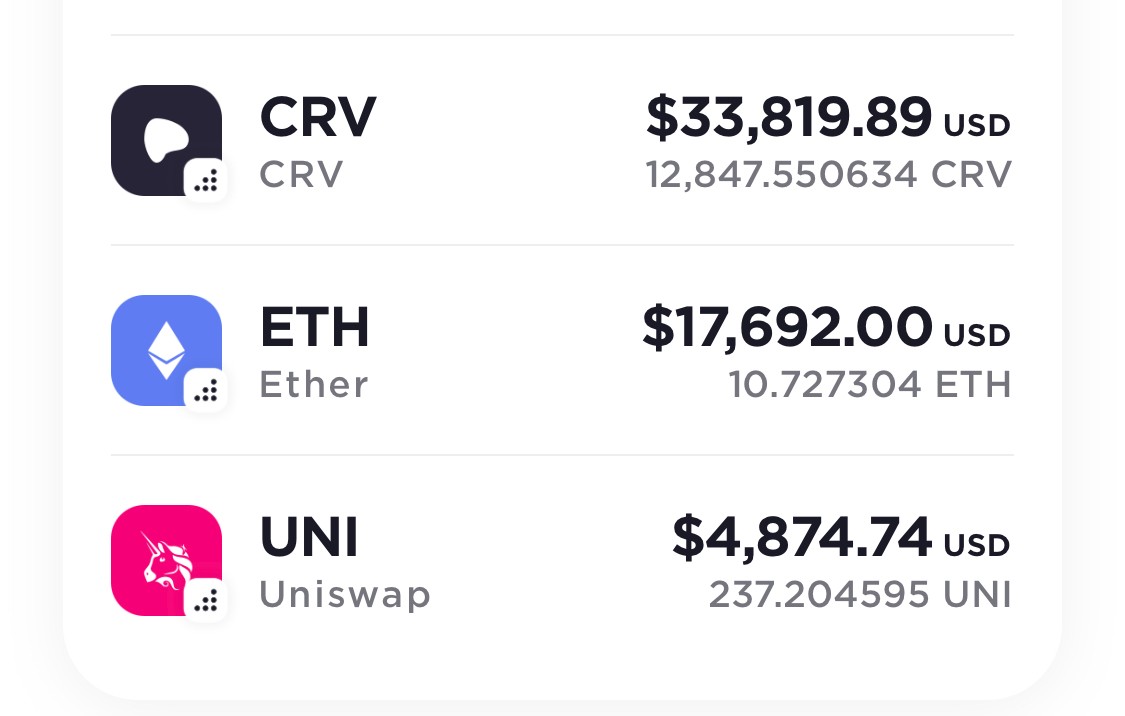
Task: Select the ETH asset title
Action: click(315, 327)
